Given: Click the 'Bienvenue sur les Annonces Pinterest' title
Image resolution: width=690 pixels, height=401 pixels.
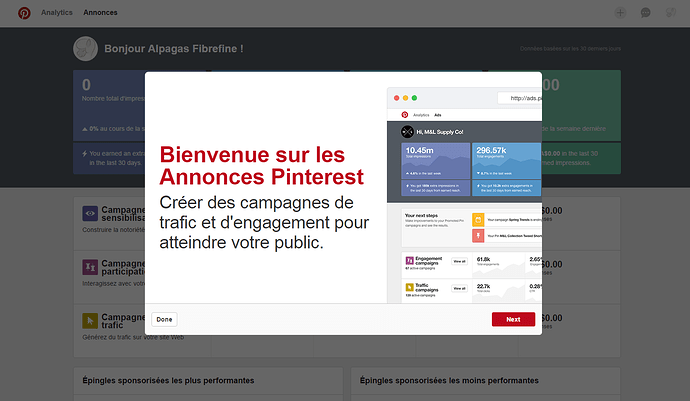Looking at the screenshot, I should click(261, 166).
